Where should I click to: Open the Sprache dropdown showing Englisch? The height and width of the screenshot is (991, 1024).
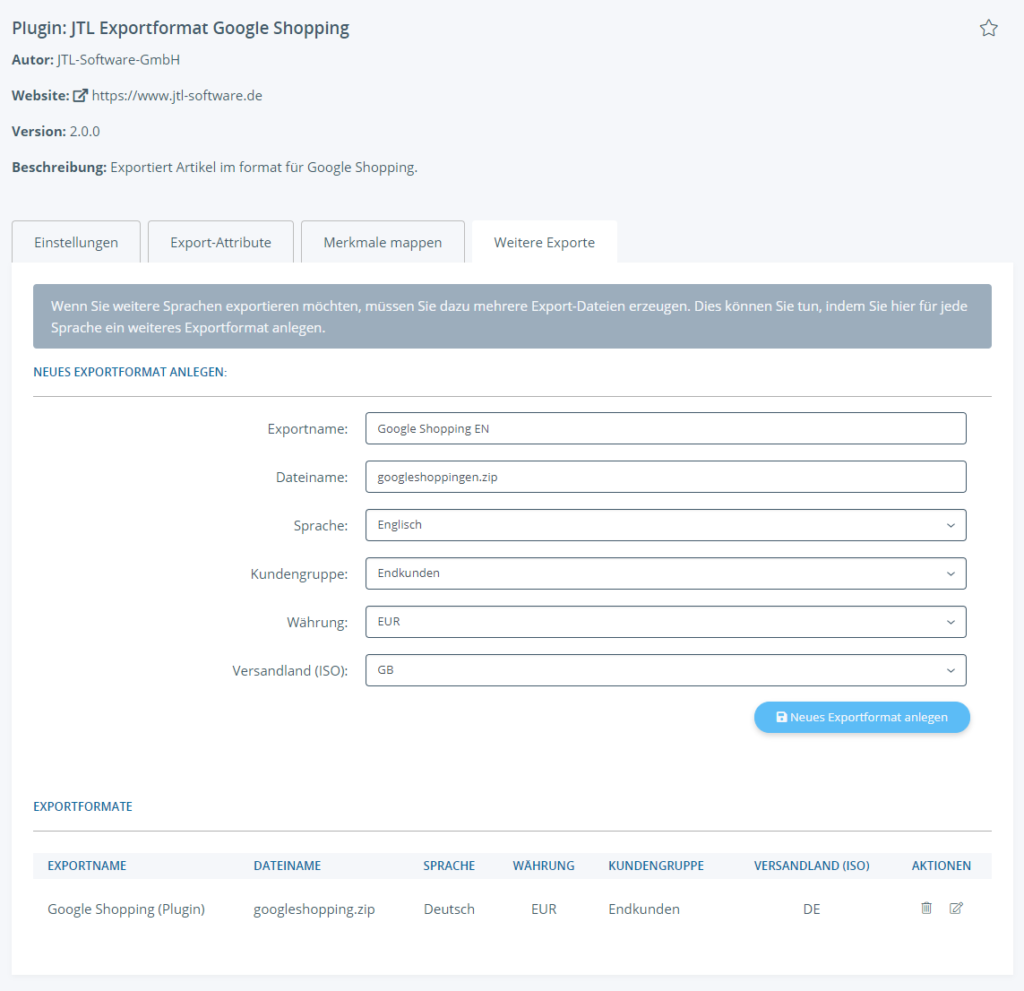[666, 525]
